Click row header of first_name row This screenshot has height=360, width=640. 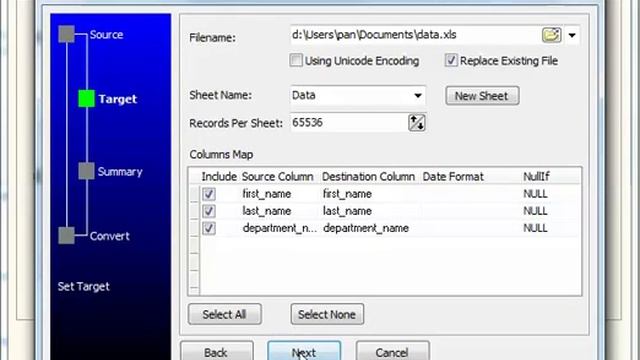194,194
